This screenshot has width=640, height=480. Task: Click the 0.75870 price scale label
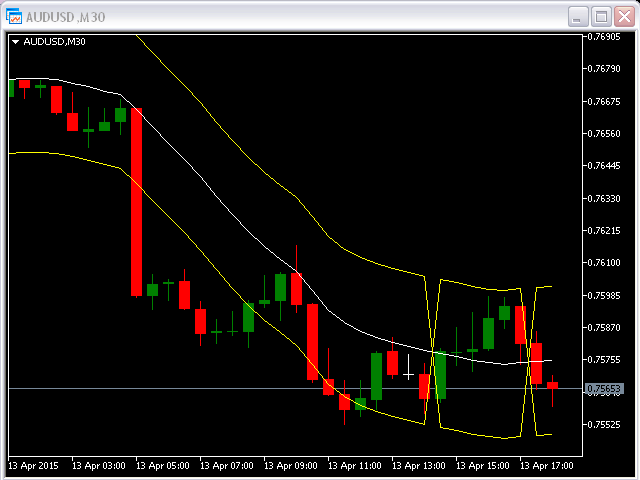[x=604, y=327]
